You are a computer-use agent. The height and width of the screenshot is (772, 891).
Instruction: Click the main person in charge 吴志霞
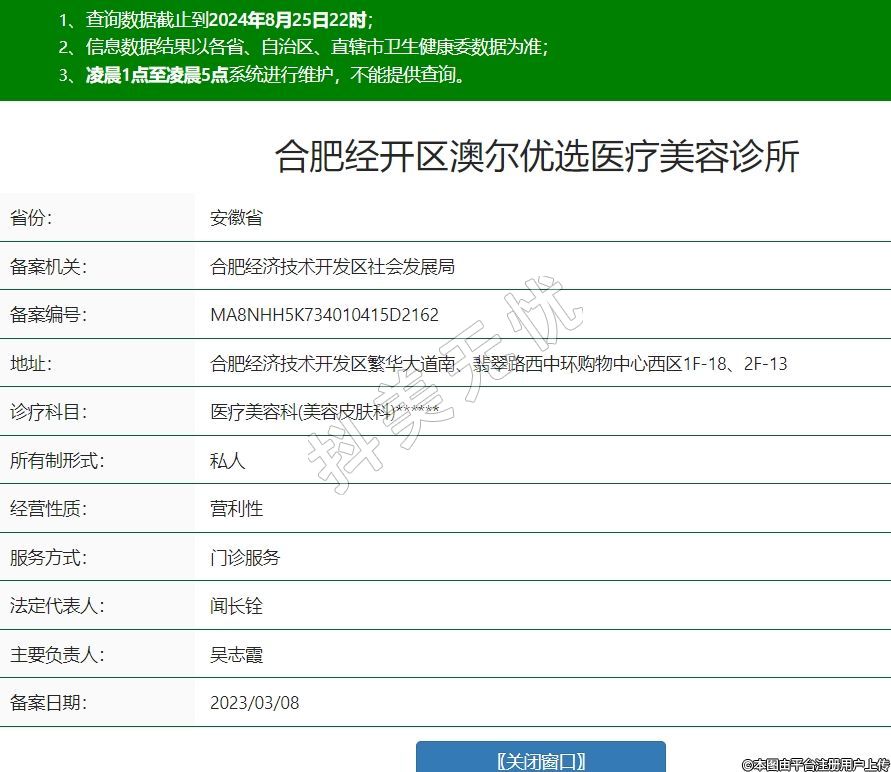pos(236,655)
